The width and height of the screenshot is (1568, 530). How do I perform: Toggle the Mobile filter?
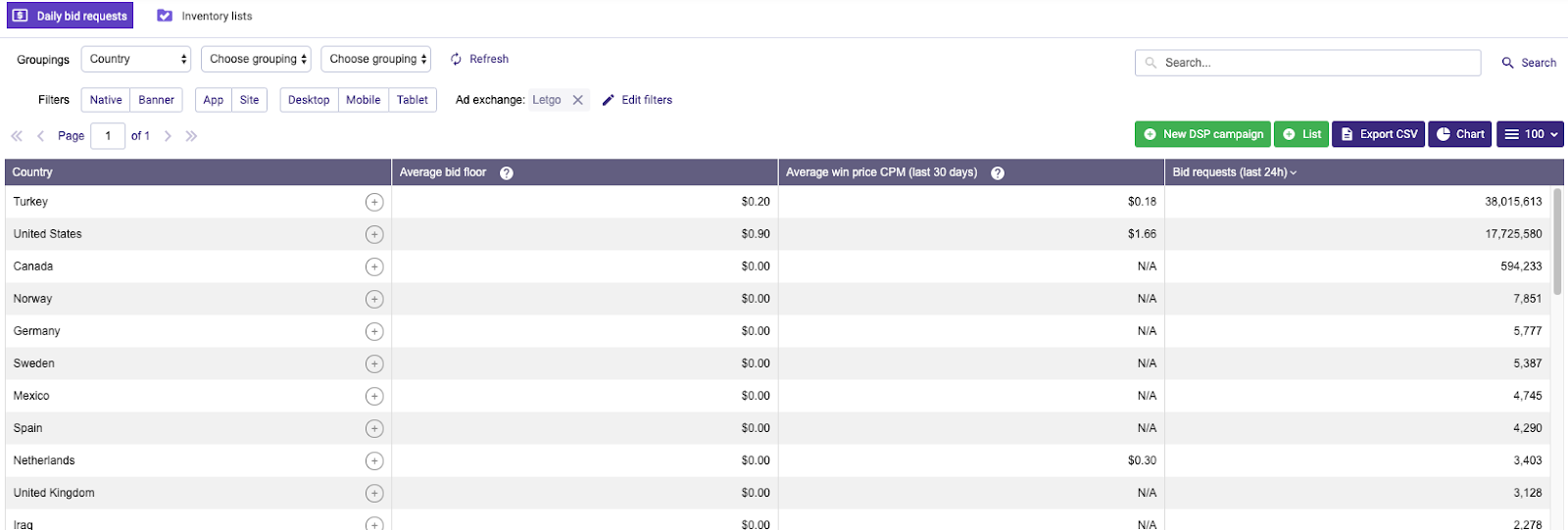coord(363,100)
